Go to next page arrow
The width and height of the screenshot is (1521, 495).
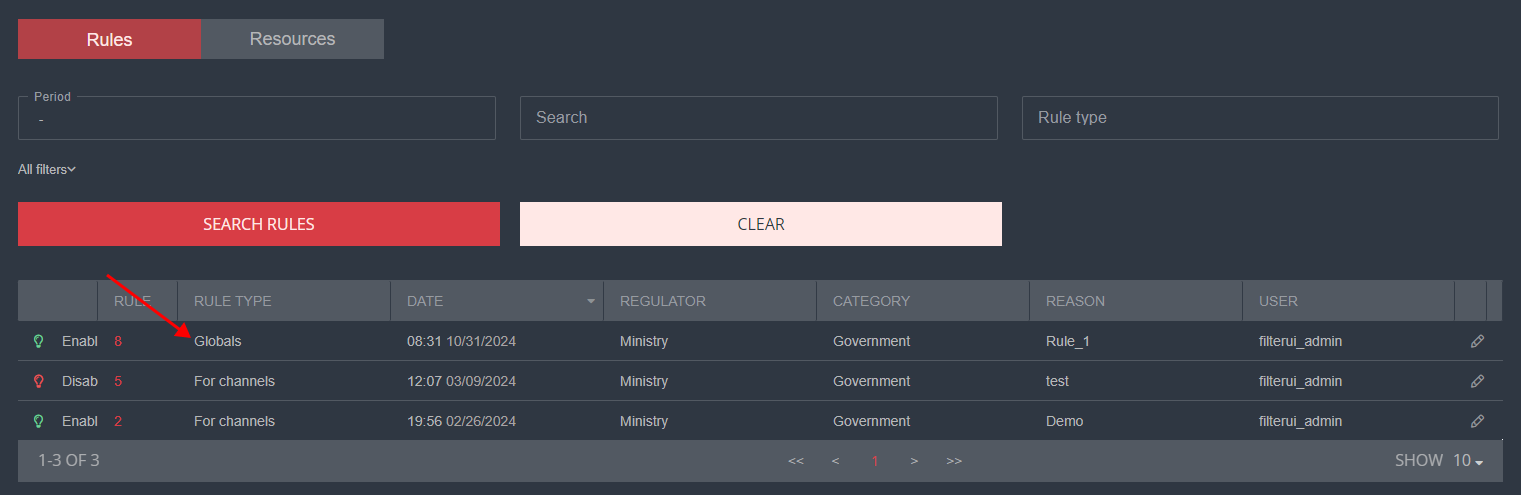click(914, 461)
